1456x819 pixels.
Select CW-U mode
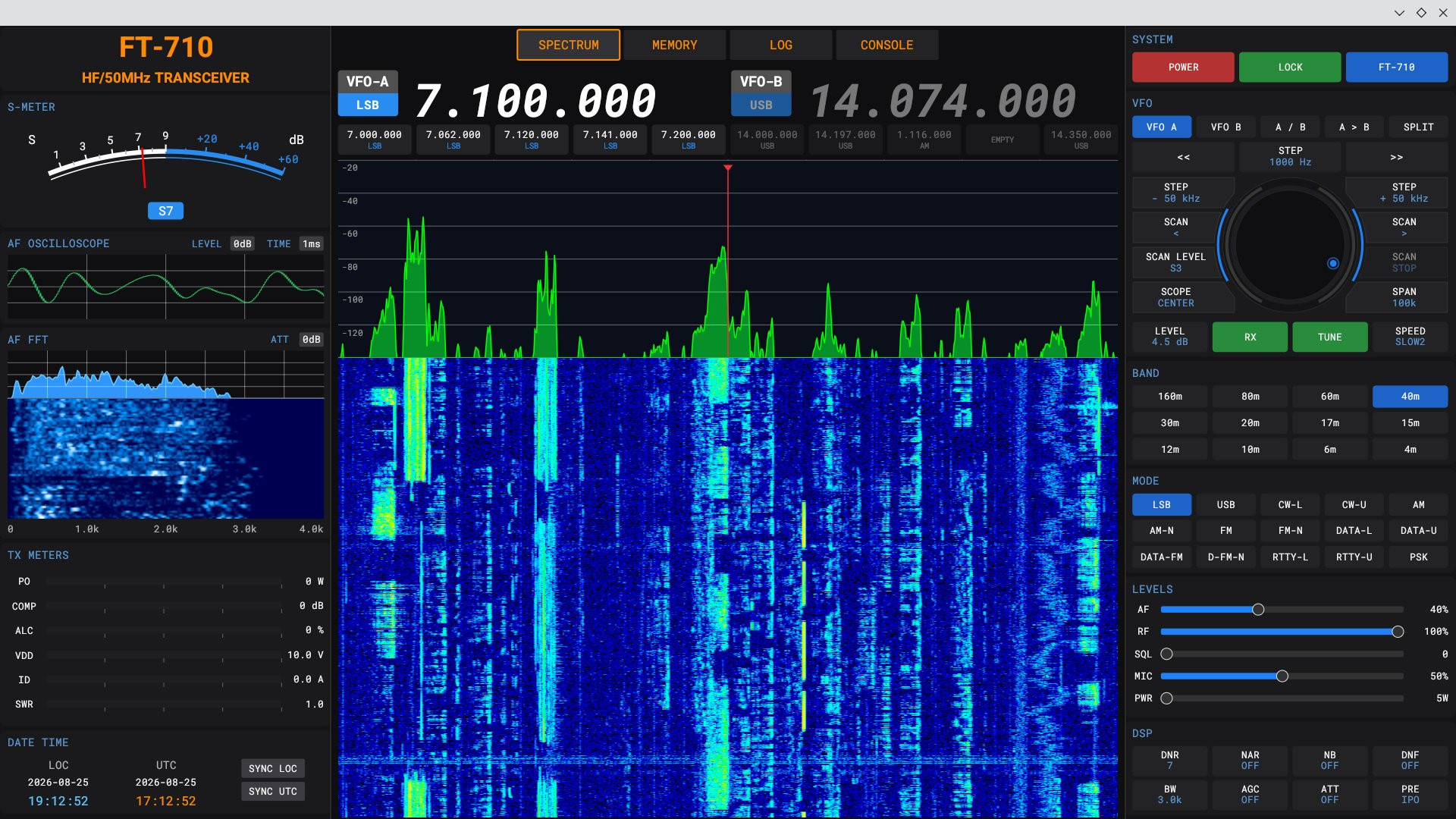pos(1354,505)
